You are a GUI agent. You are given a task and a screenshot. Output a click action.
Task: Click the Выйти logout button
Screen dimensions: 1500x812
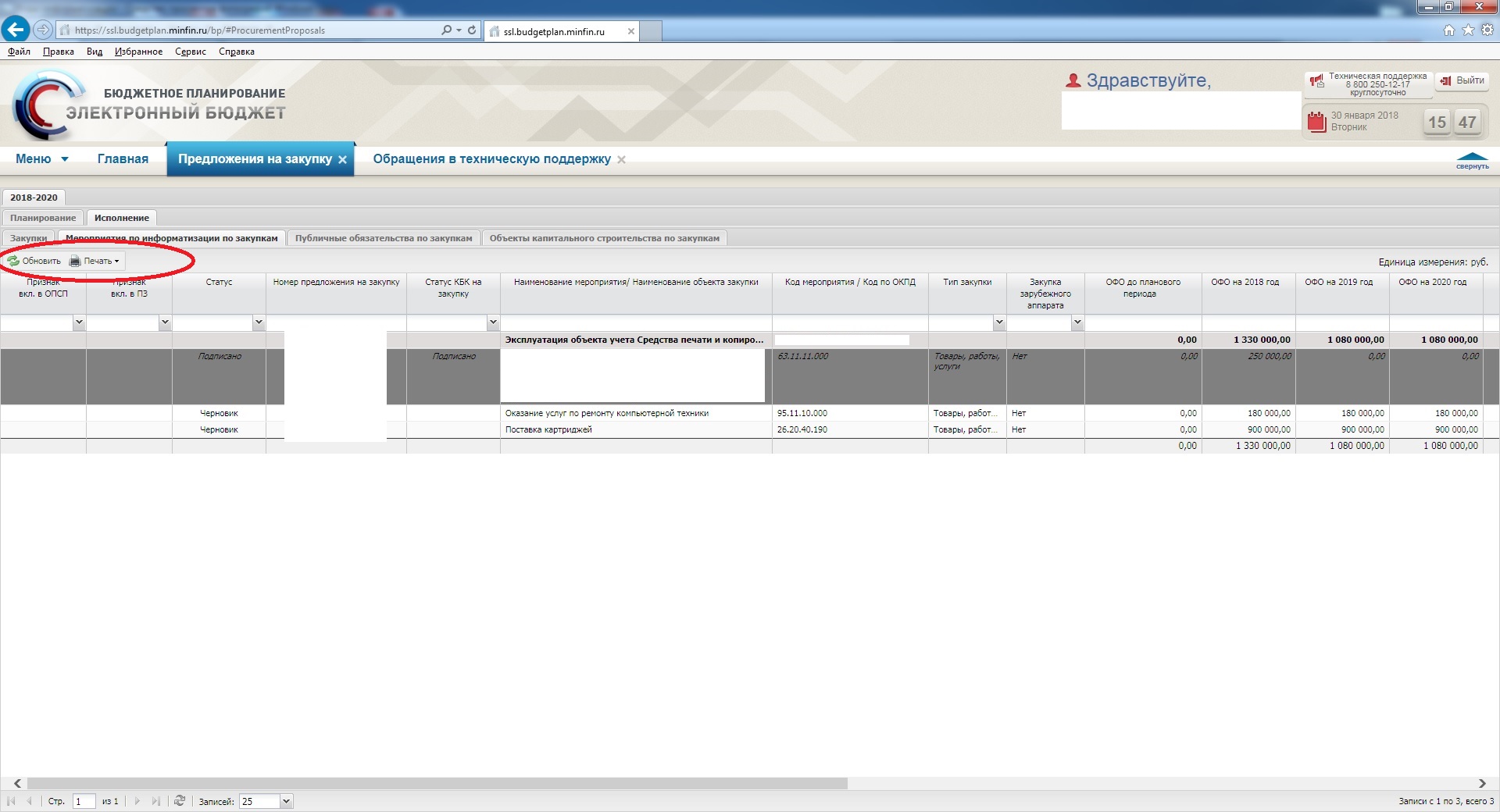coord(1462,80)
